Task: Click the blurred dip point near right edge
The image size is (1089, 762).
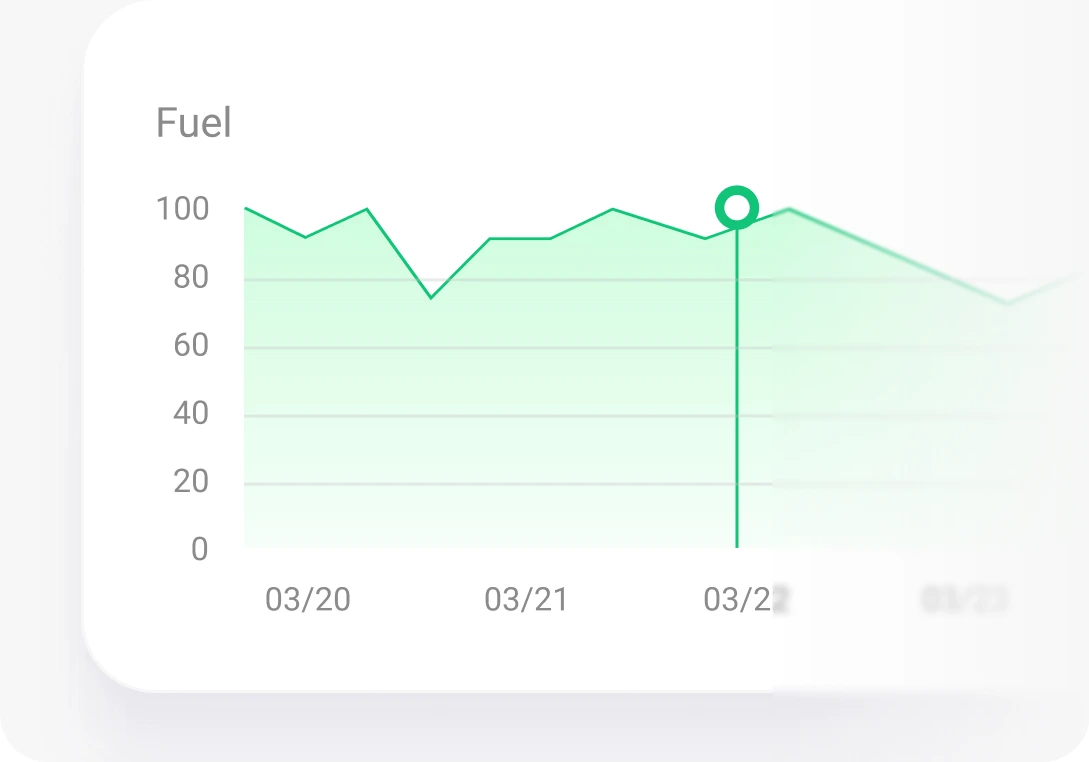Action: point(1008,302)
